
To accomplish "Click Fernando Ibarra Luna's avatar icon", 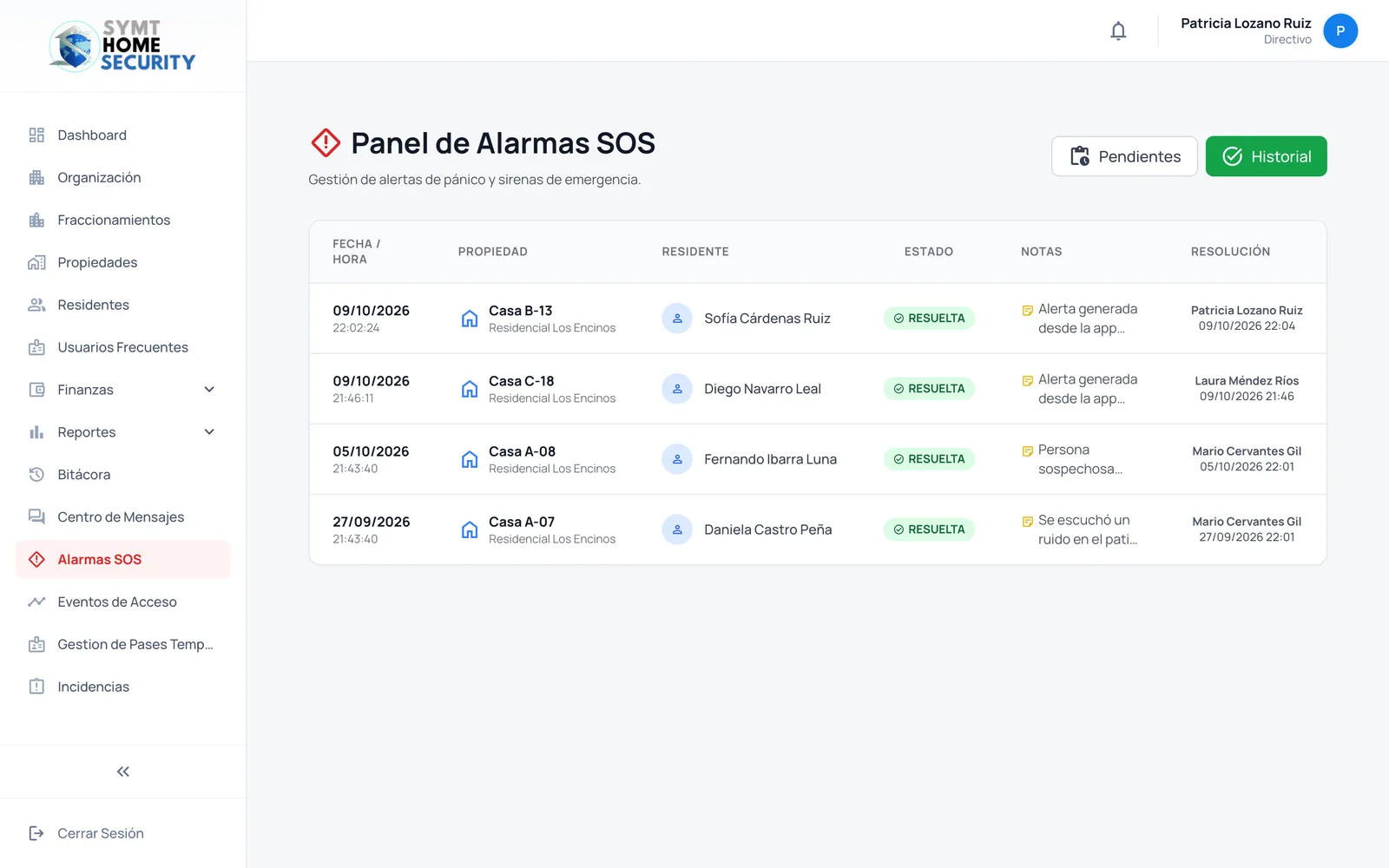I will point(677,459).
